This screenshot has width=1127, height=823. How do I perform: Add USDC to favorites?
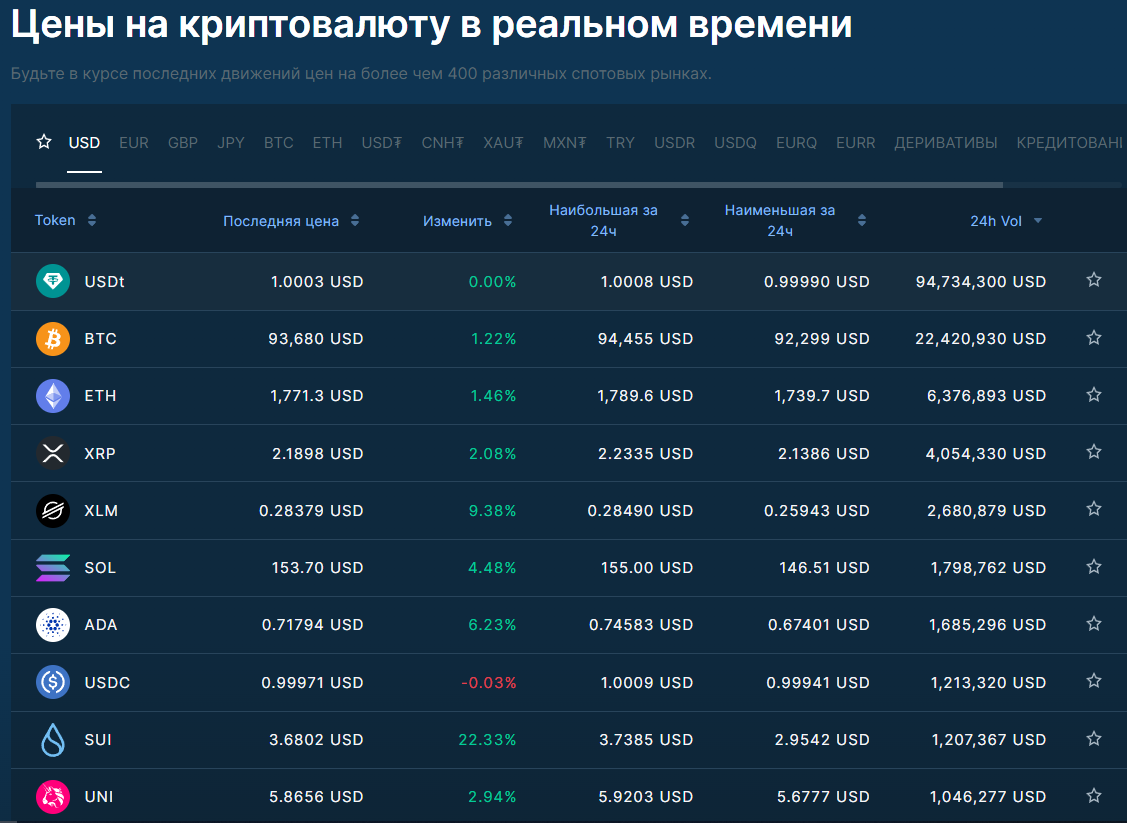[x=1094, y=681]
